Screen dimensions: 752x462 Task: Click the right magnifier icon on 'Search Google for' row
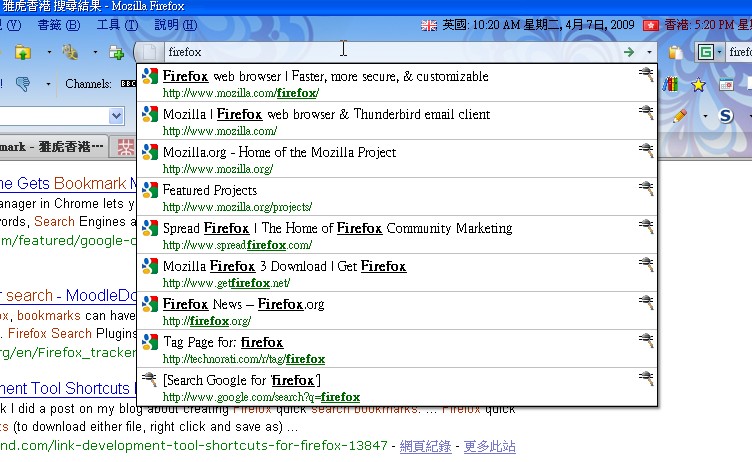pyautogui.click(x=646, y=378)
